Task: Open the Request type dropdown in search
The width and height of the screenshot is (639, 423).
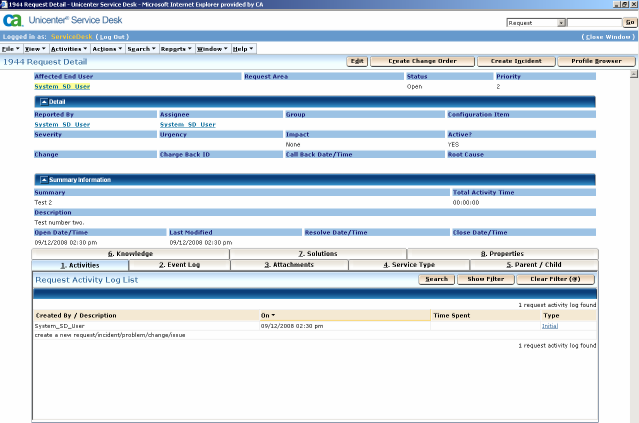Action: [536, 22]
